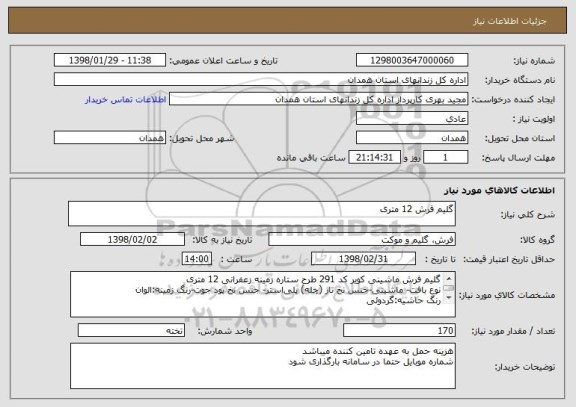Select the announcement date field 1398/01/29 - 11:38
576x407 pixels.
pos(110,60)
